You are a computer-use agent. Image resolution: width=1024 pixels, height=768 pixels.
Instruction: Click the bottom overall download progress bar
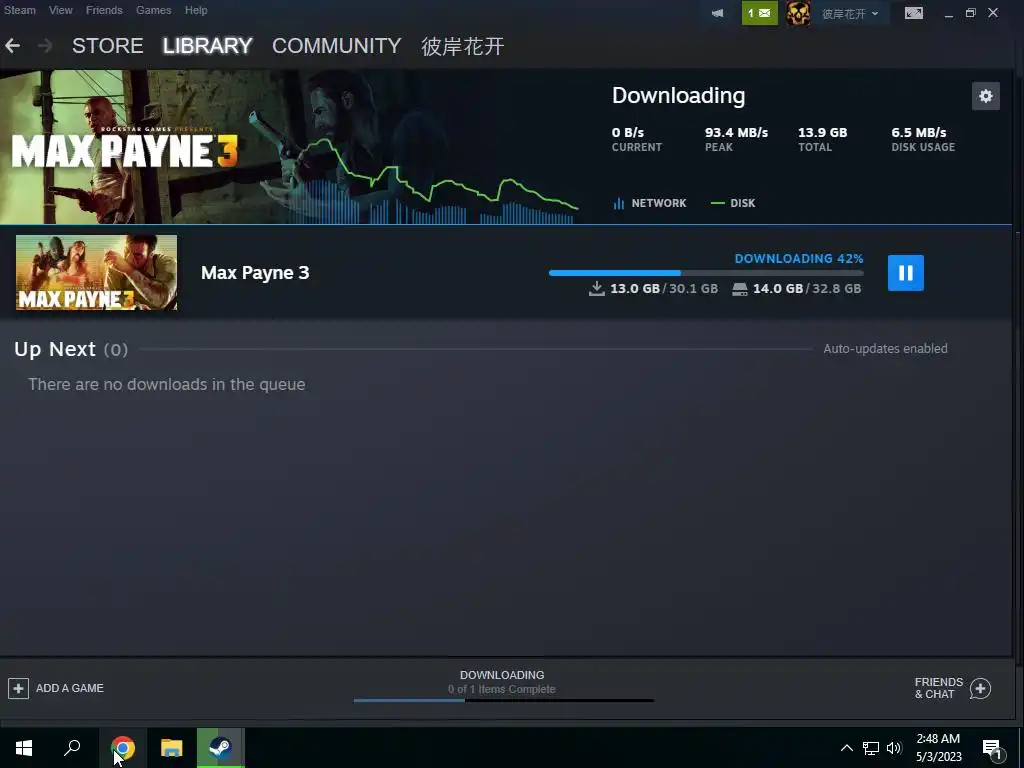pyautogui.click(x=504, y=700)
